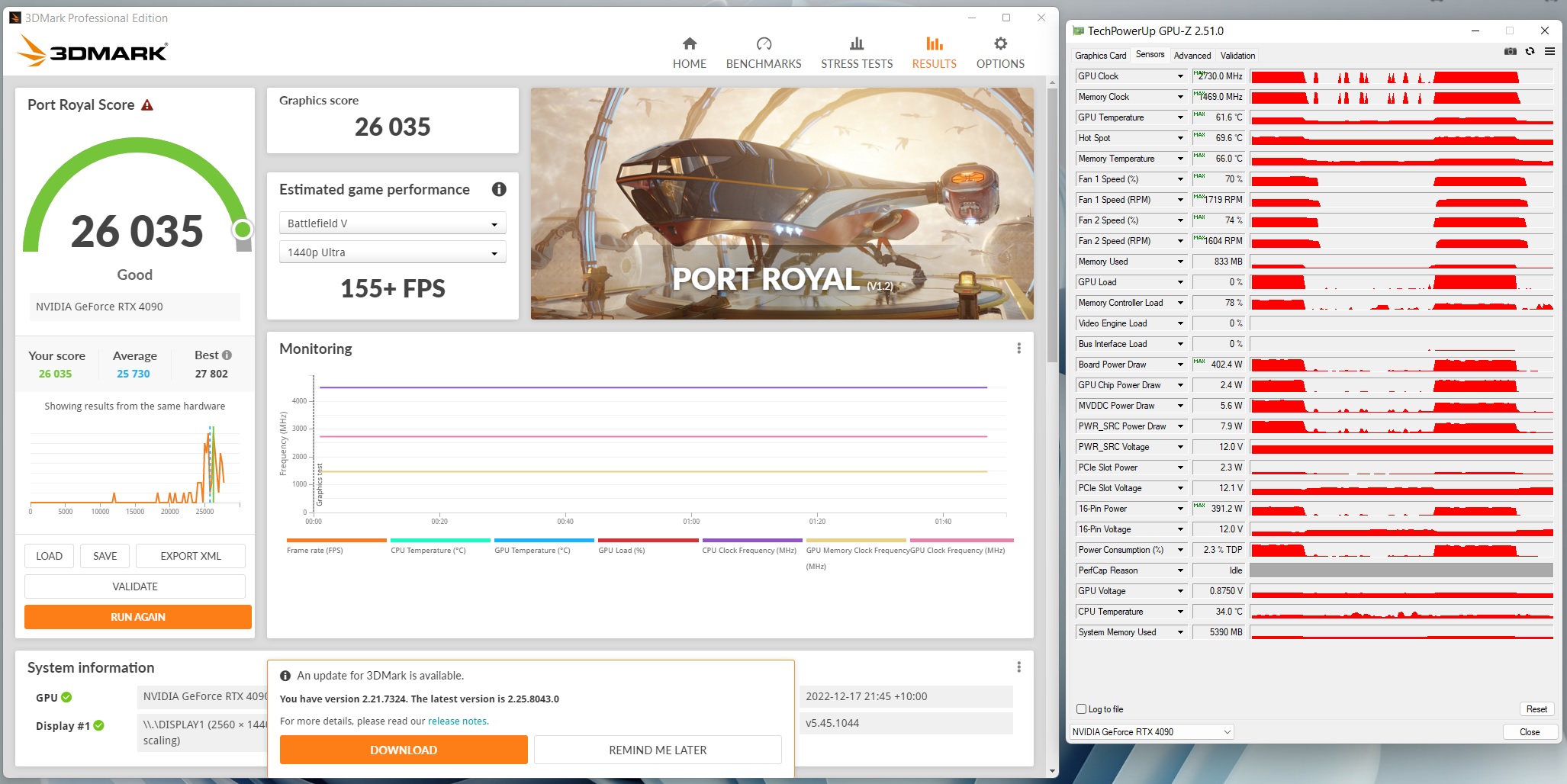Open the GPU Temperature sensor dropdown

1180,117
